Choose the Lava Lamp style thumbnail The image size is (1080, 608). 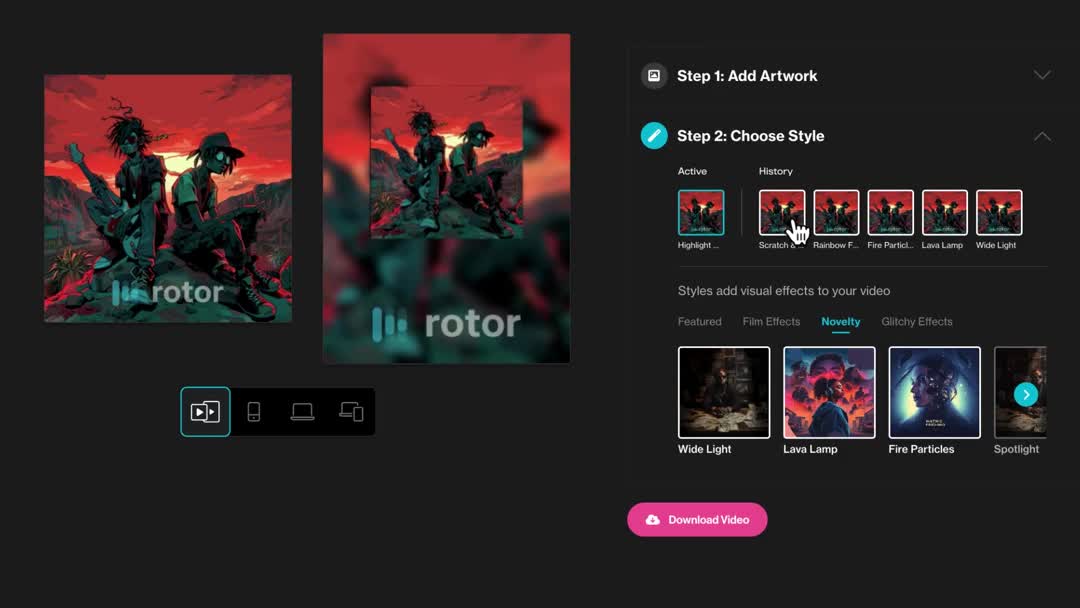829,392
